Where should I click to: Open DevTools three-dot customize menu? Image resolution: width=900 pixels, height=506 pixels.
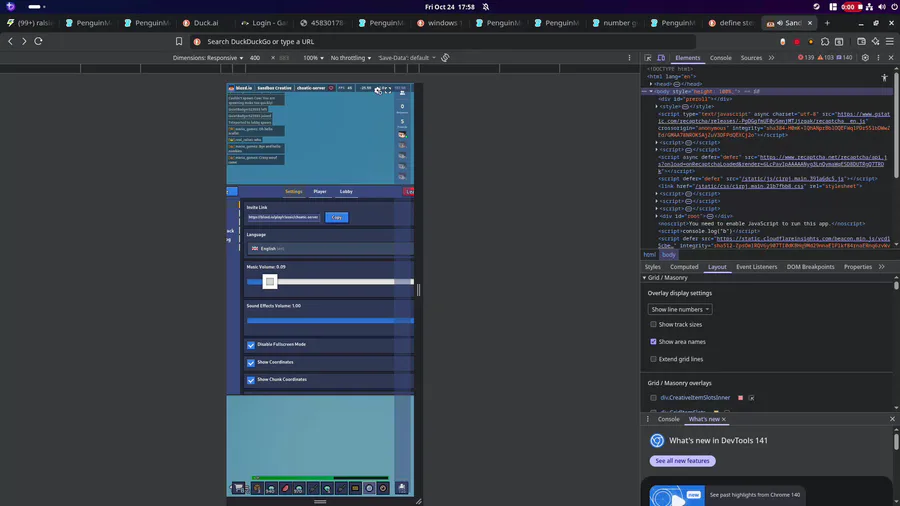(x=878, y=58)
